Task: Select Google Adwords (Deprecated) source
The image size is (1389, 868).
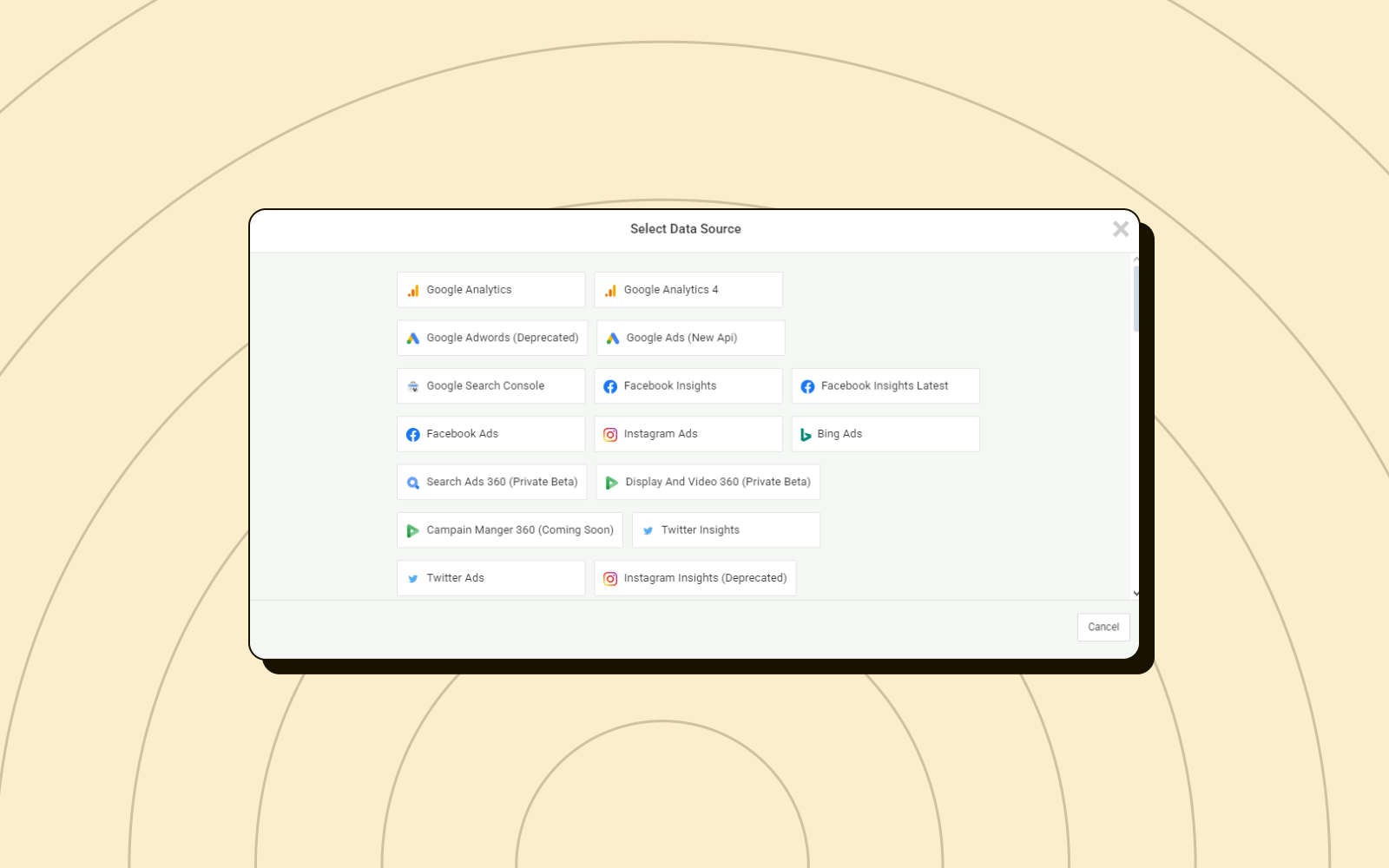Action: point(492,338)
